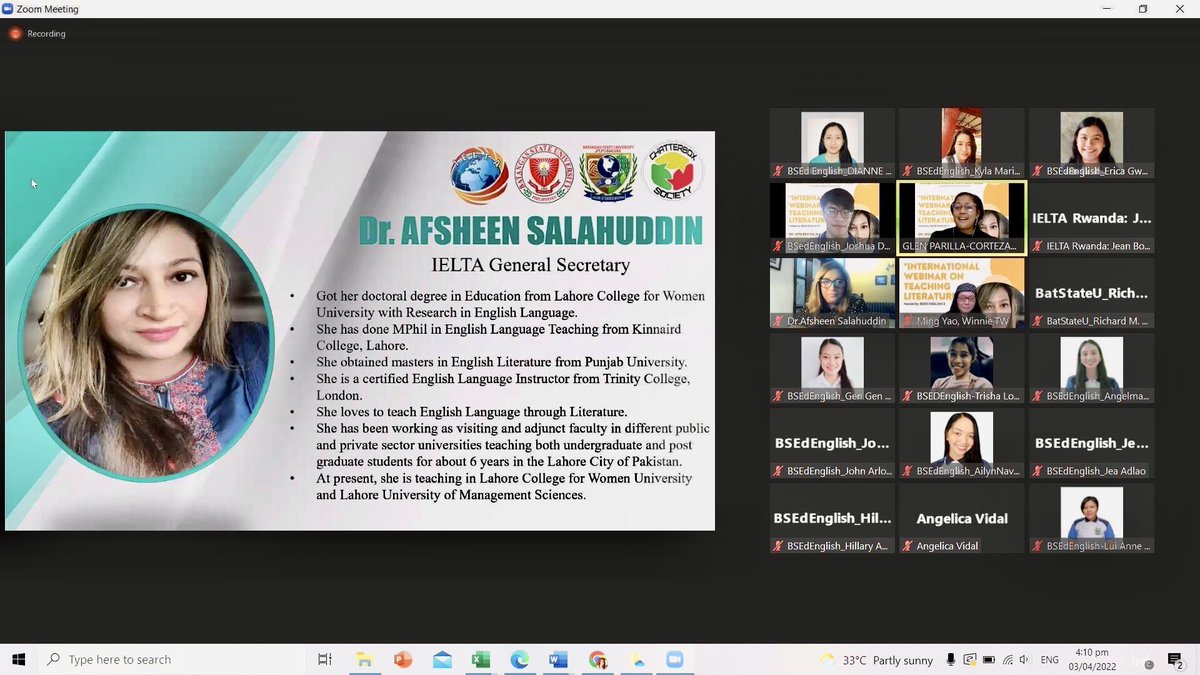Click the Recording indicator at top left

coord(37,33)
